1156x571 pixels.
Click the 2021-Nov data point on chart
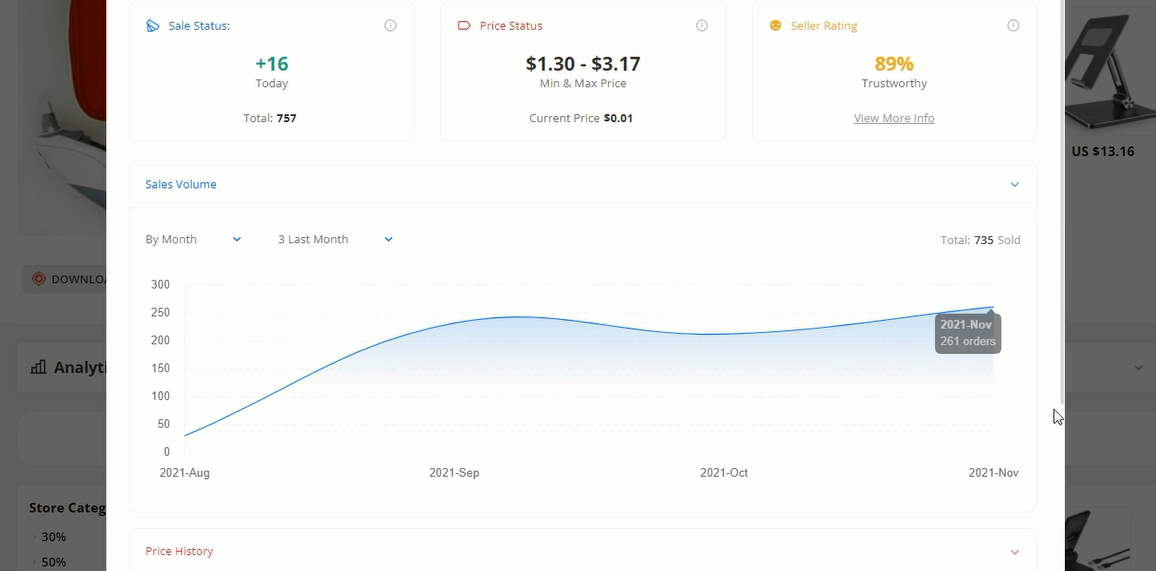pyautogui.click(x=992, y=308)
